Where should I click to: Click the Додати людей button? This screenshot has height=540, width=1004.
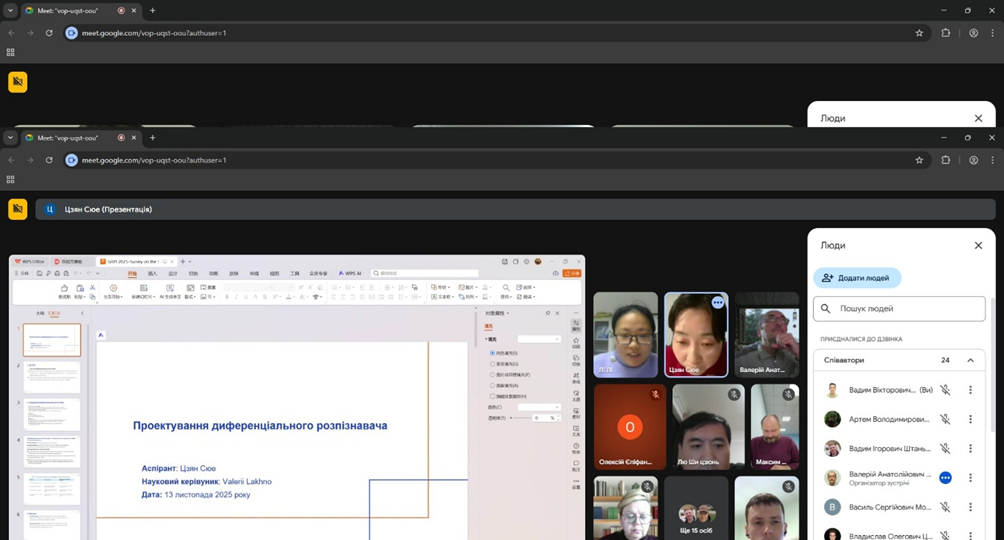pos(857,278)
